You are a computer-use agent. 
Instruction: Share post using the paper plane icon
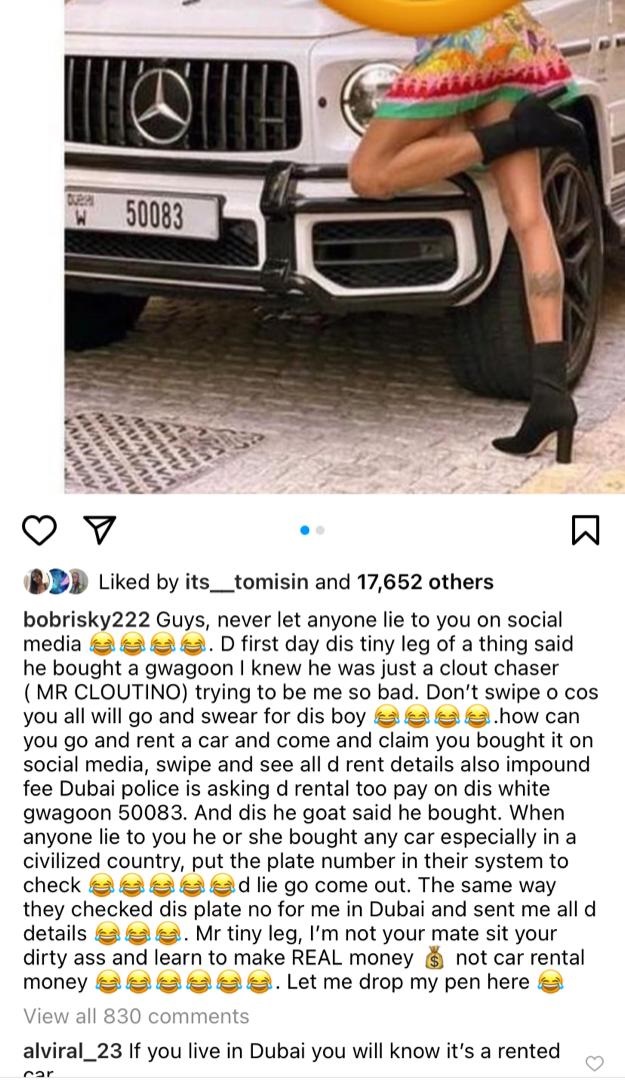(x=99, y=530)
